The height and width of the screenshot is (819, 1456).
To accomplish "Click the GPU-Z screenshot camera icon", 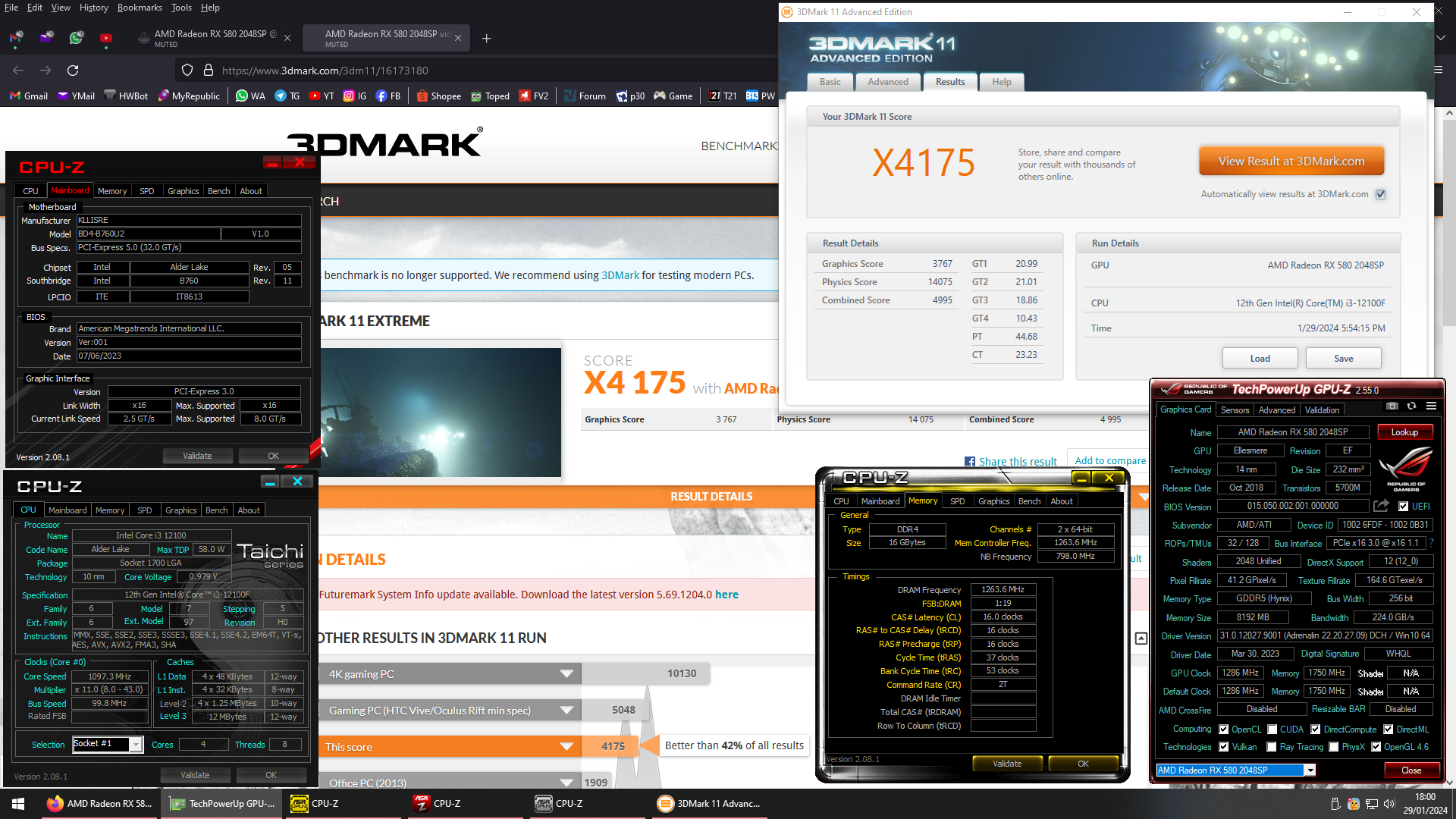I will [1392, 406].
